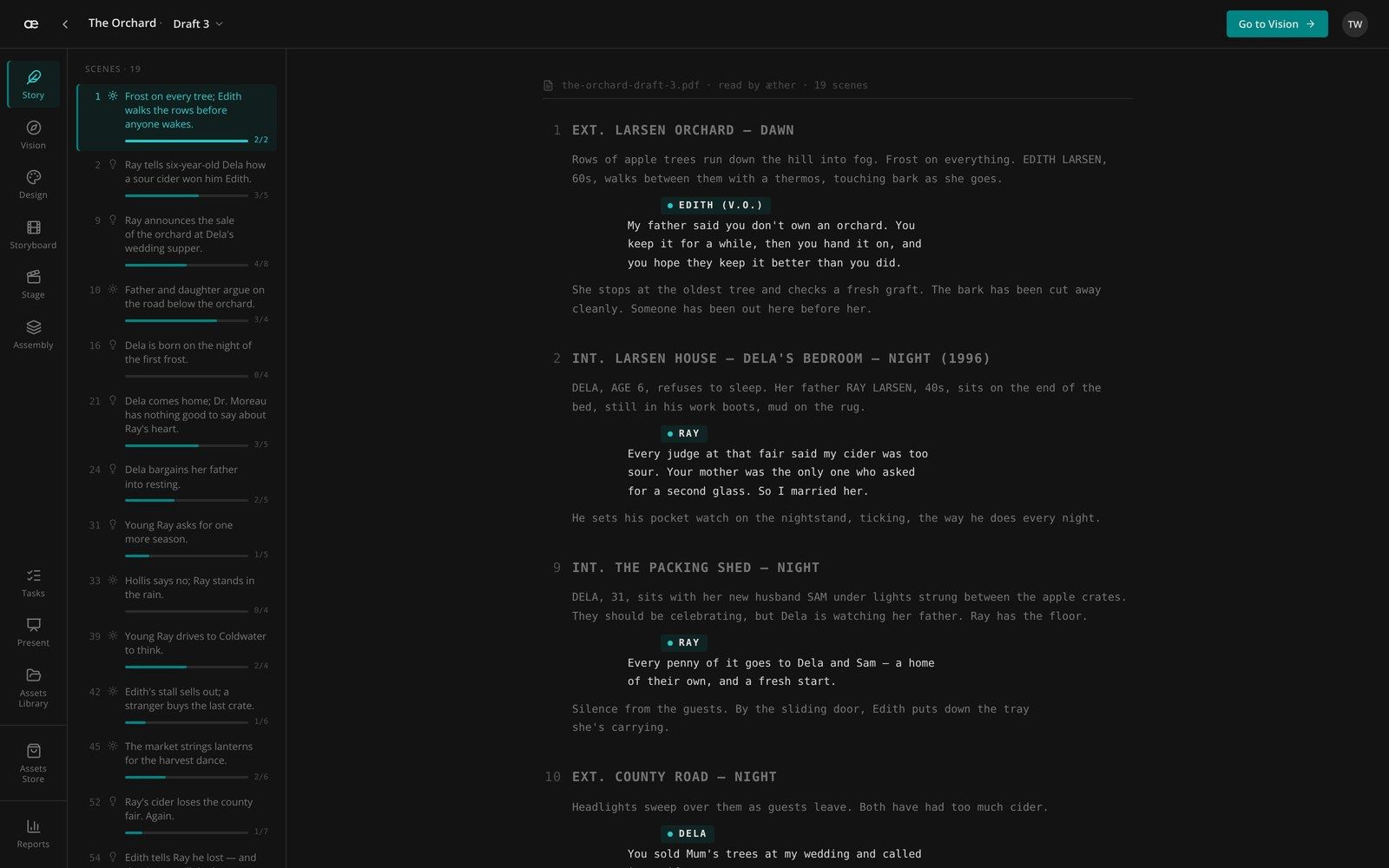The width and height of the screenshot is (1389, 868).
Task: Select scene 42 Edith's stall sells out
Action: pos(176,706)
